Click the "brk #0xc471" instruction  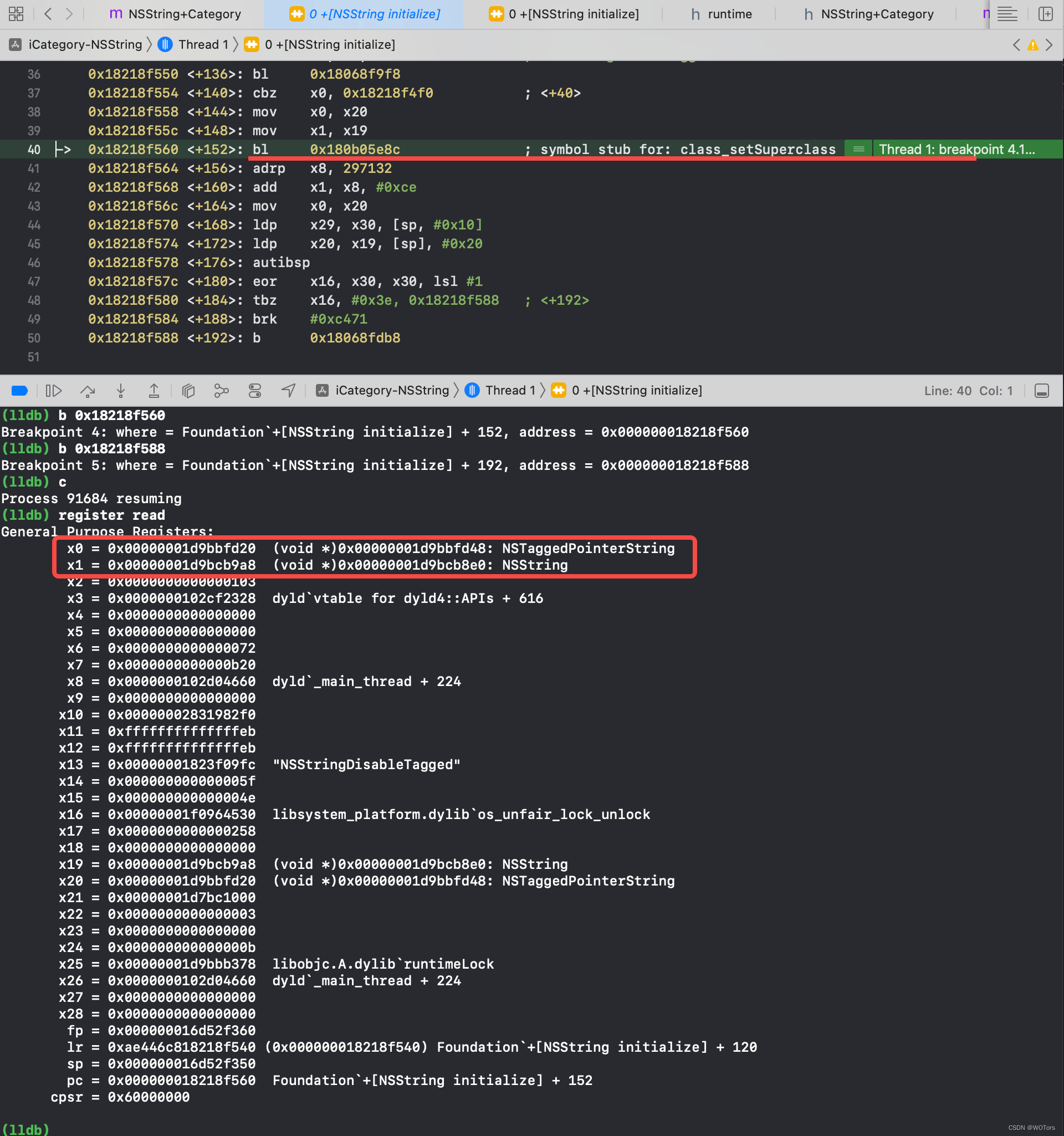click(x=310, y=319)
